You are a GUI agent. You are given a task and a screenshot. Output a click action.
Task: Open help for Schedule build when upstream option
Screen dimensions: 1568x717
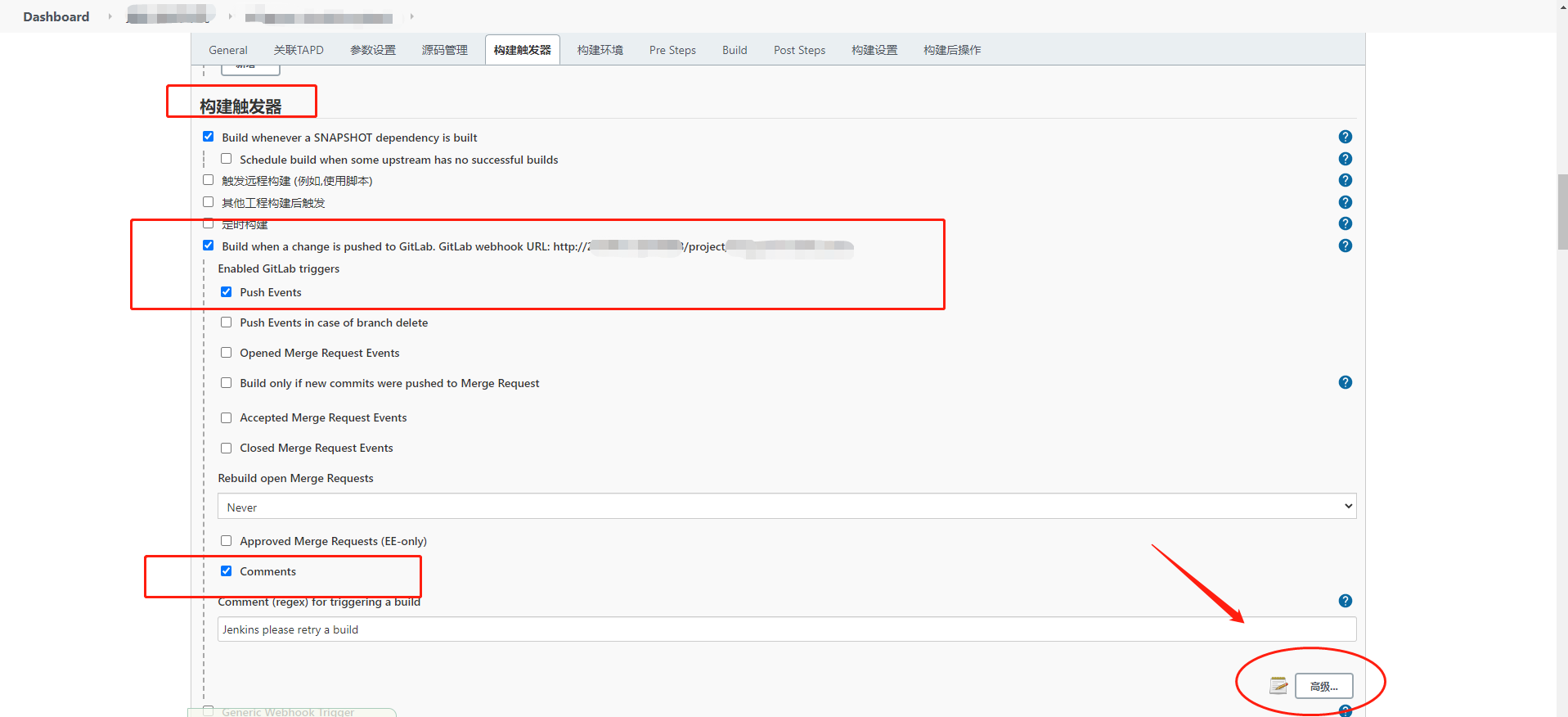point(1345,159)
